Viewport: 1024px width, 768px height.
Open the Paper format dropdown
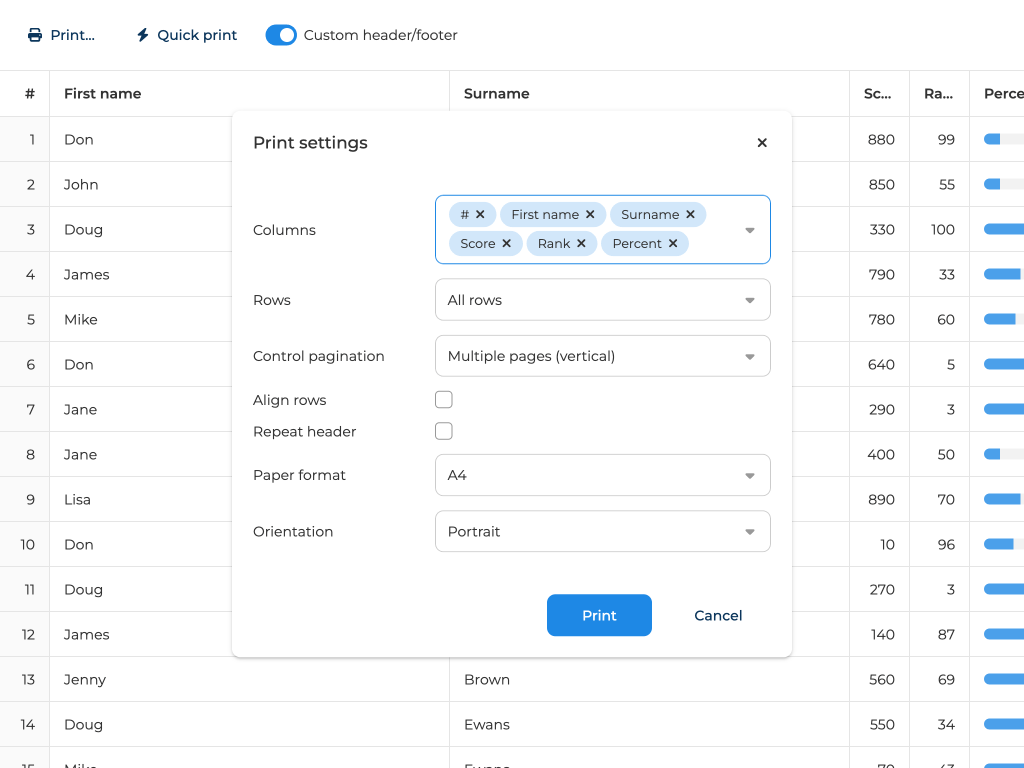coord(602,475)
